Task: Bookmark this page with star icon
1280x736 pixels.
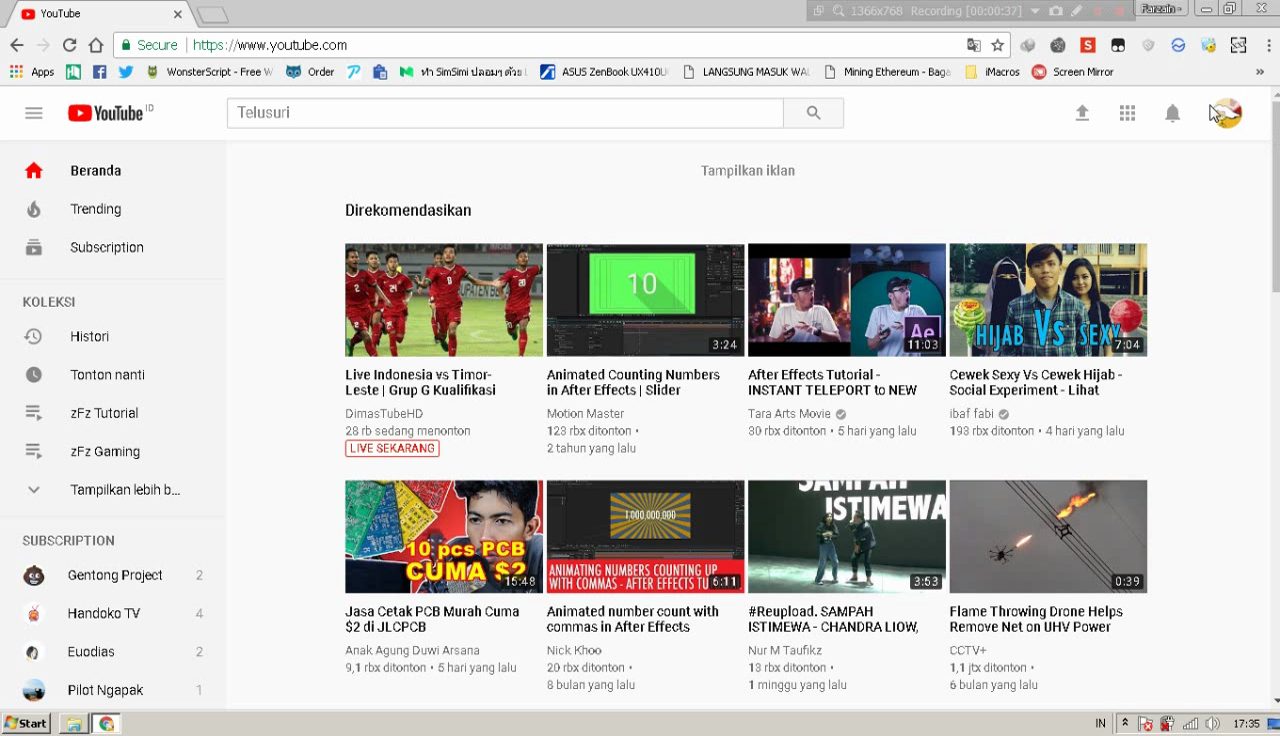Action: (997, 45)
